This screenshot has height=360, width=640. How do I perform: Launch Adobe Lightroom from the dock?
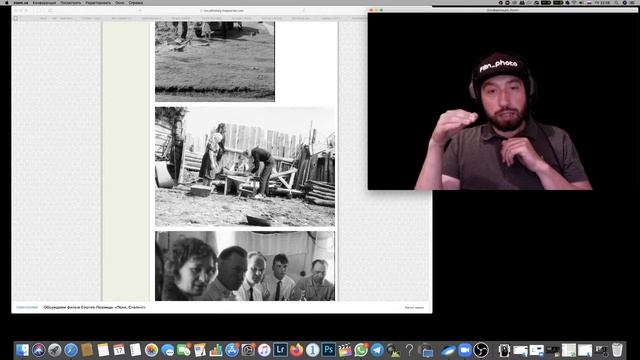[x=280, y=350]
